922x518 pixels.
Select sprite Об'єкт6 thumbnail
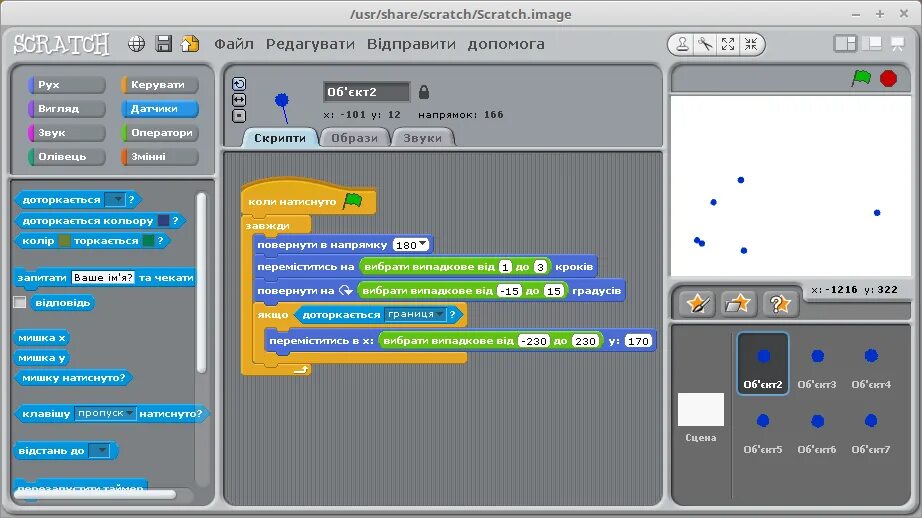tap(817, 430)
